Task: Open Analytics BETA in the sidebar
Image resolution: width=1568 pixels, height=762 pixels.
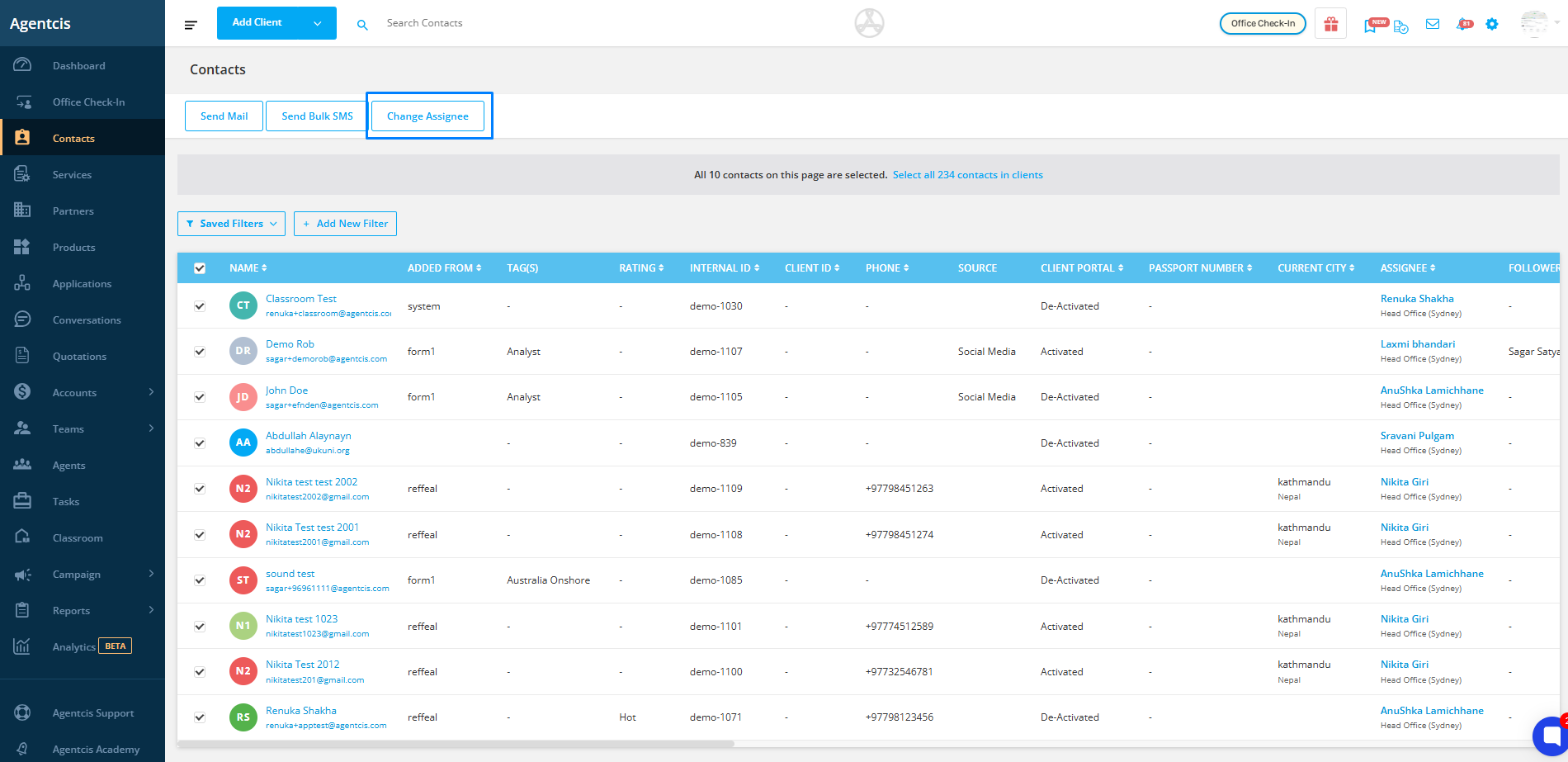Action: [83, 646]
